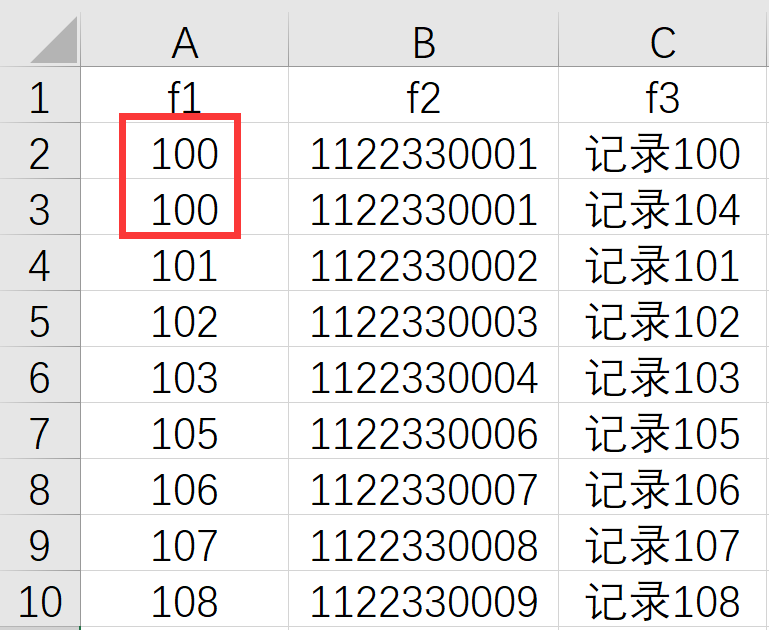Select the row 10 header
Screen dimensions: 769x630
pyautogui.click(x=40, y=602)
